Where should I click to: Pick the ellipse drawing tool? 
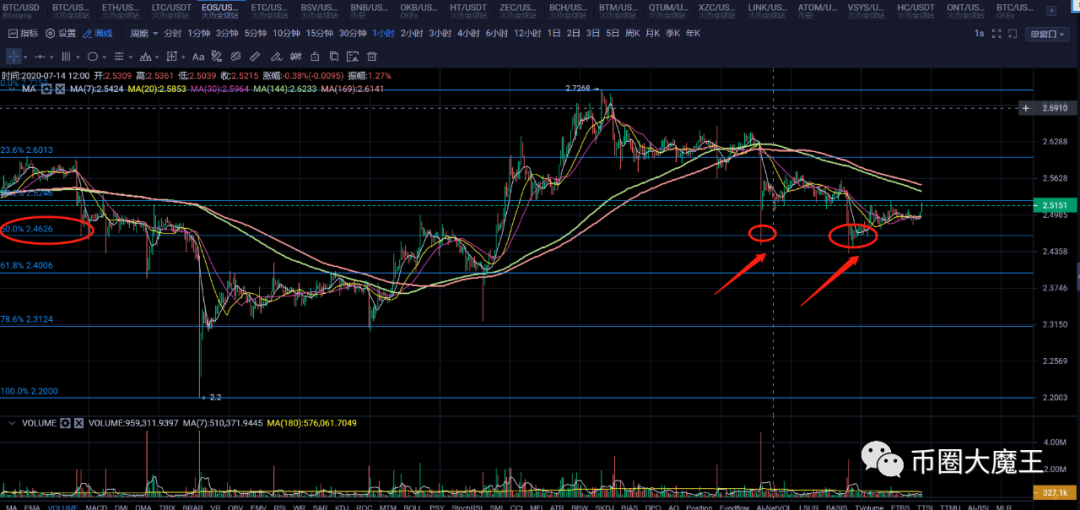pyautogui.click(x=92, y=57)
